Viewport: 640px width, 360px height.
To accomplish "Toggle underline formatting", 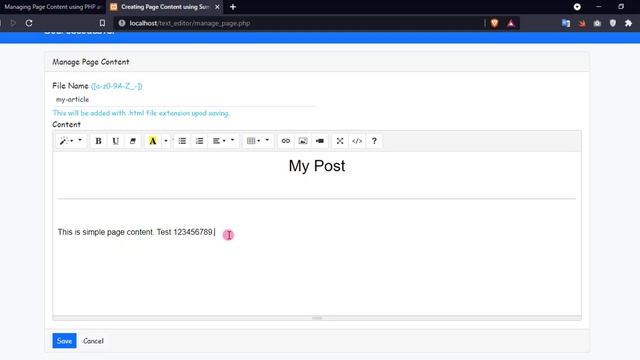I will click(x=116, y=141).
